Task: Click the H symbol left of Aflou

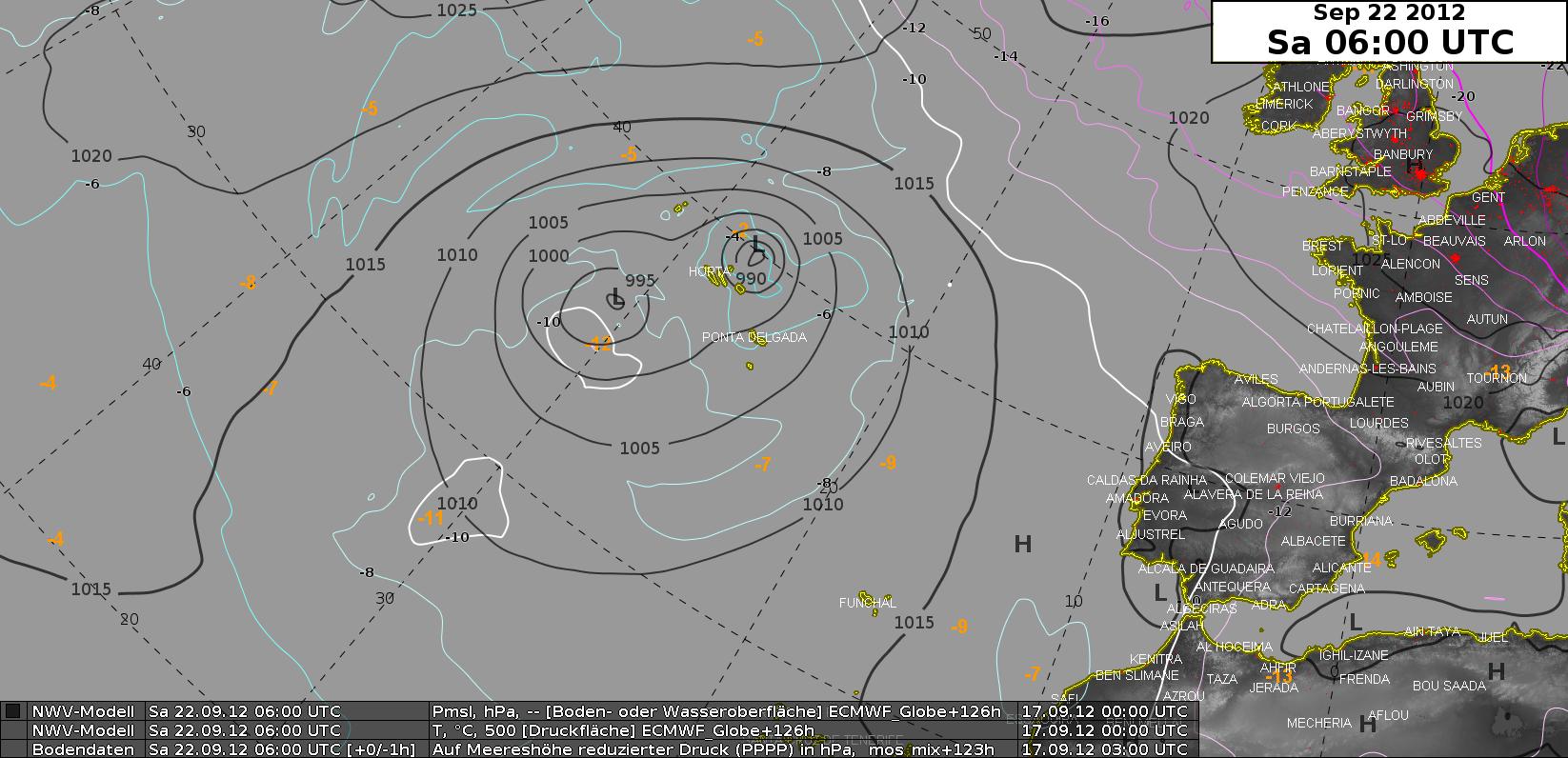Action: click(x=1367, y=724)
